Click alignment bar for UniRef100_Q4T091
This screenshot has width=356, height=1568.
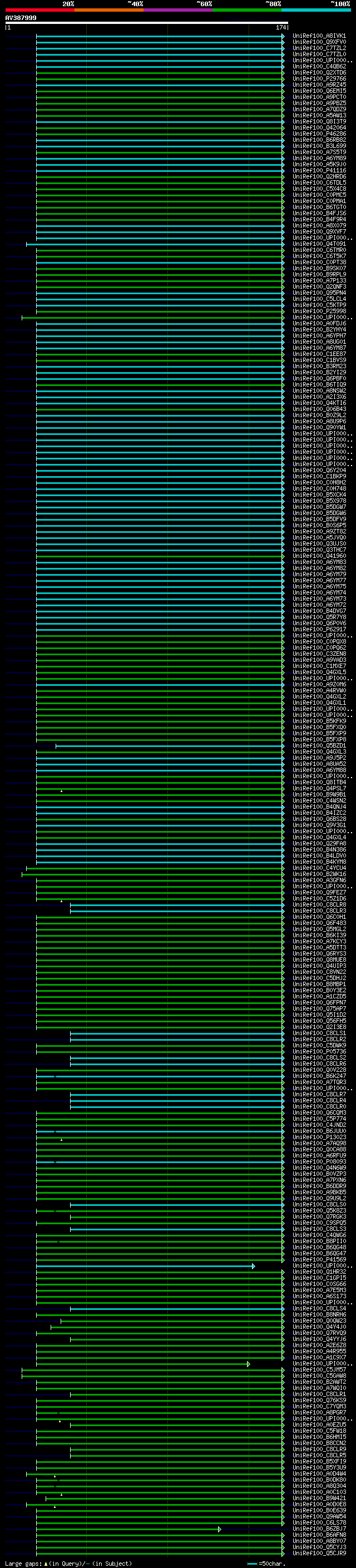(155, 244)
